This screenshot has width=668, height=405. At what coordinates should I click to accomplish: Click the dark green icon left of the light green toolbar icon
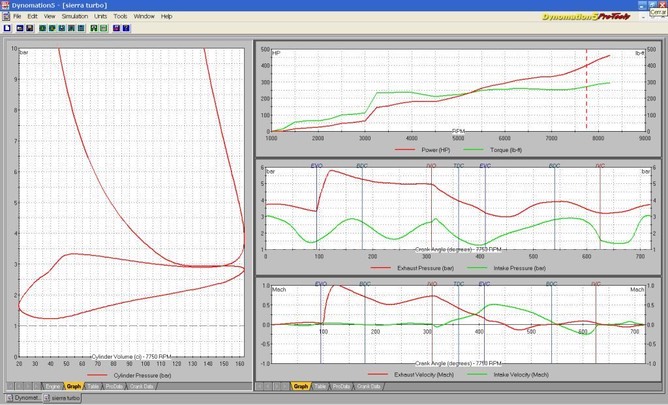[x=94, y=28]
